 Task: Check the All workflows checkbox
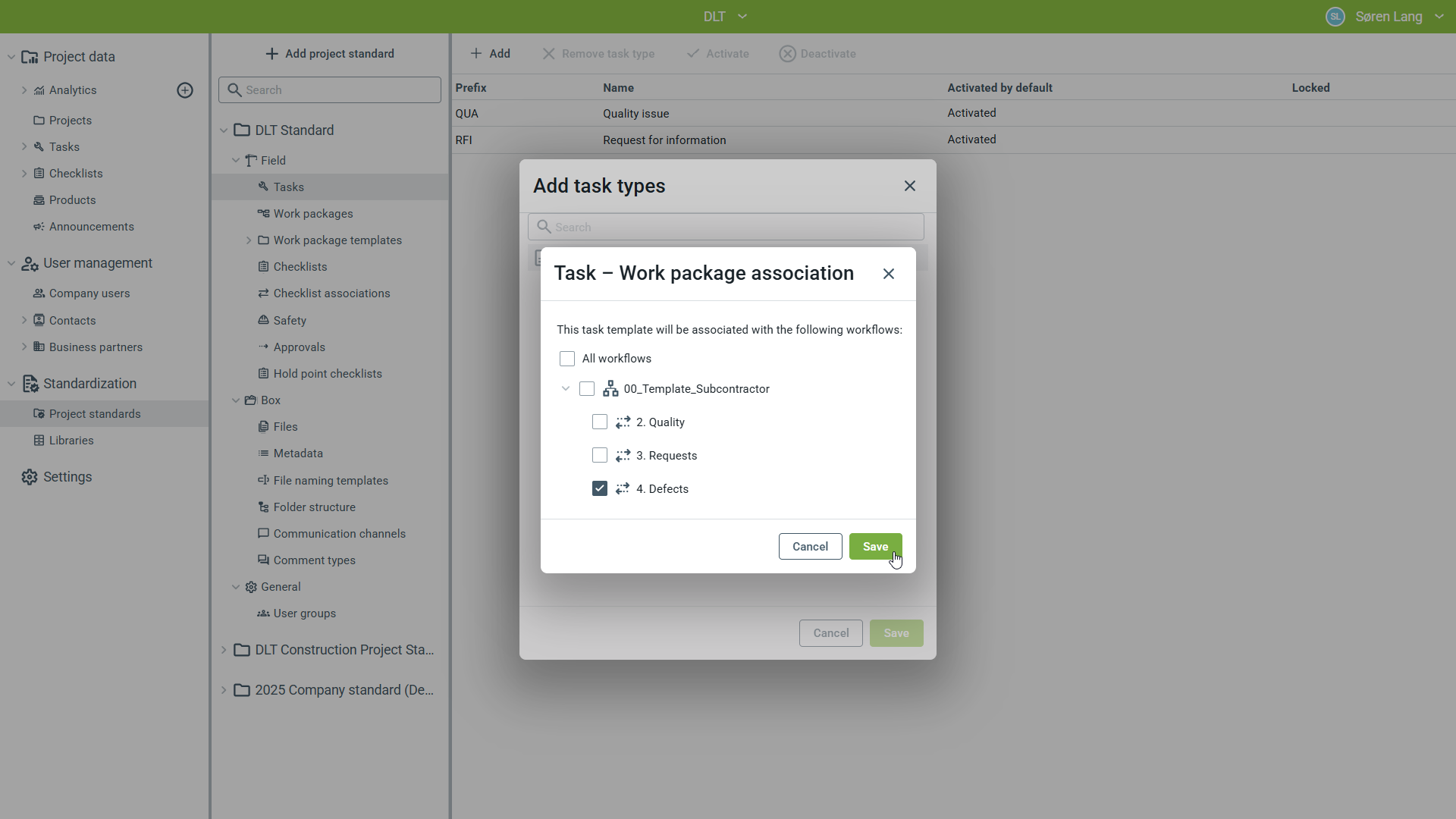tap(567, 359)
